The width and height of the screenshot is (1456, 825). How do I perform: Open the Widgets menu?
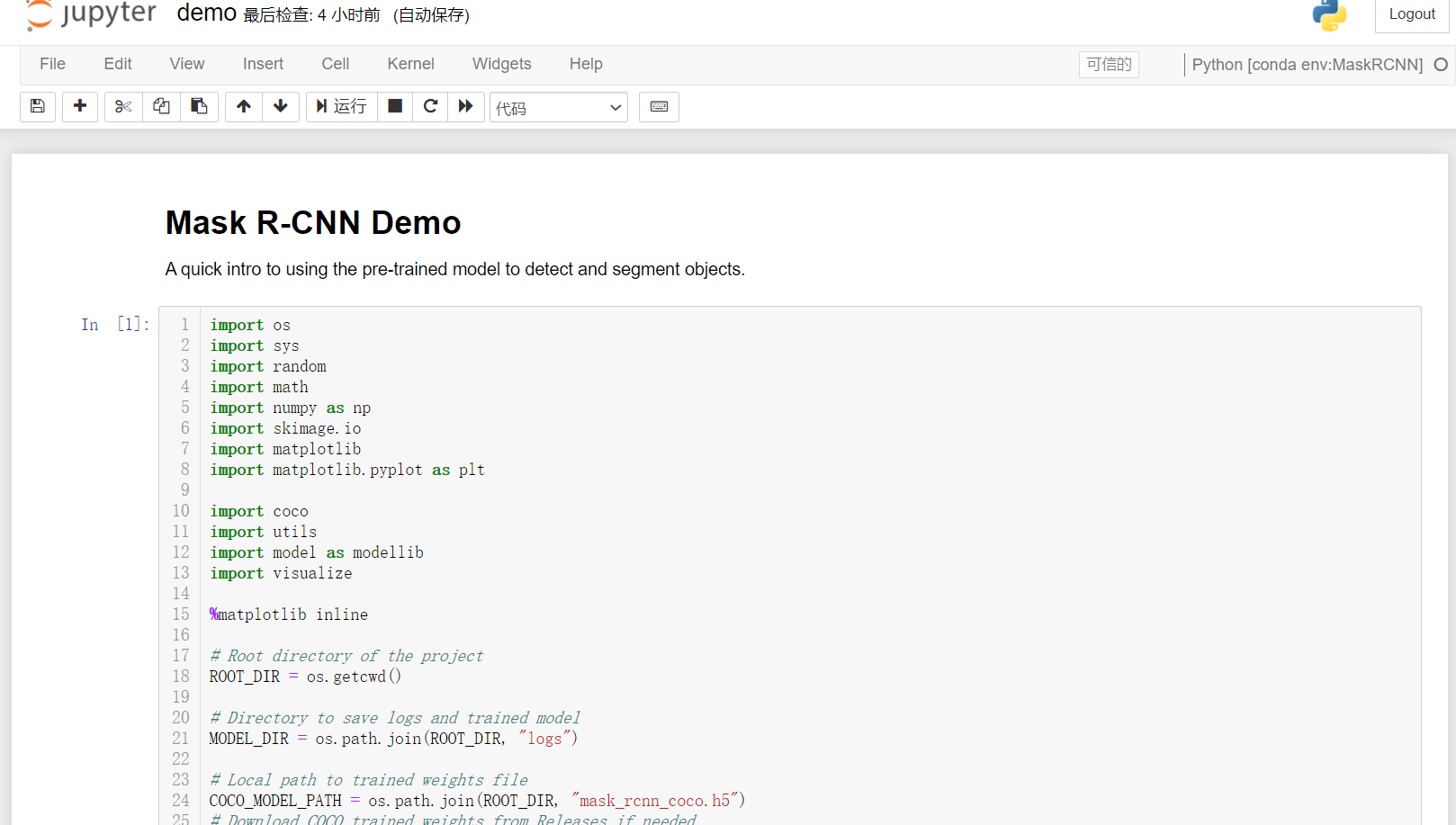click(501, 64)
